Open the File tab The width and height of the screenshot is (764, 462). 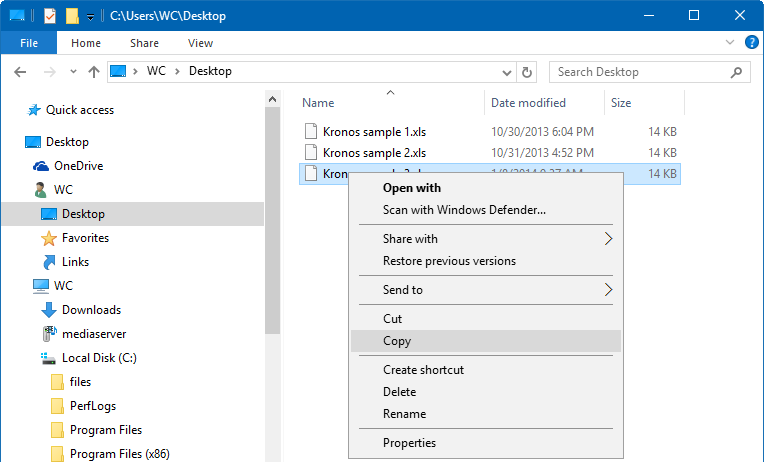tap(29, 43)
